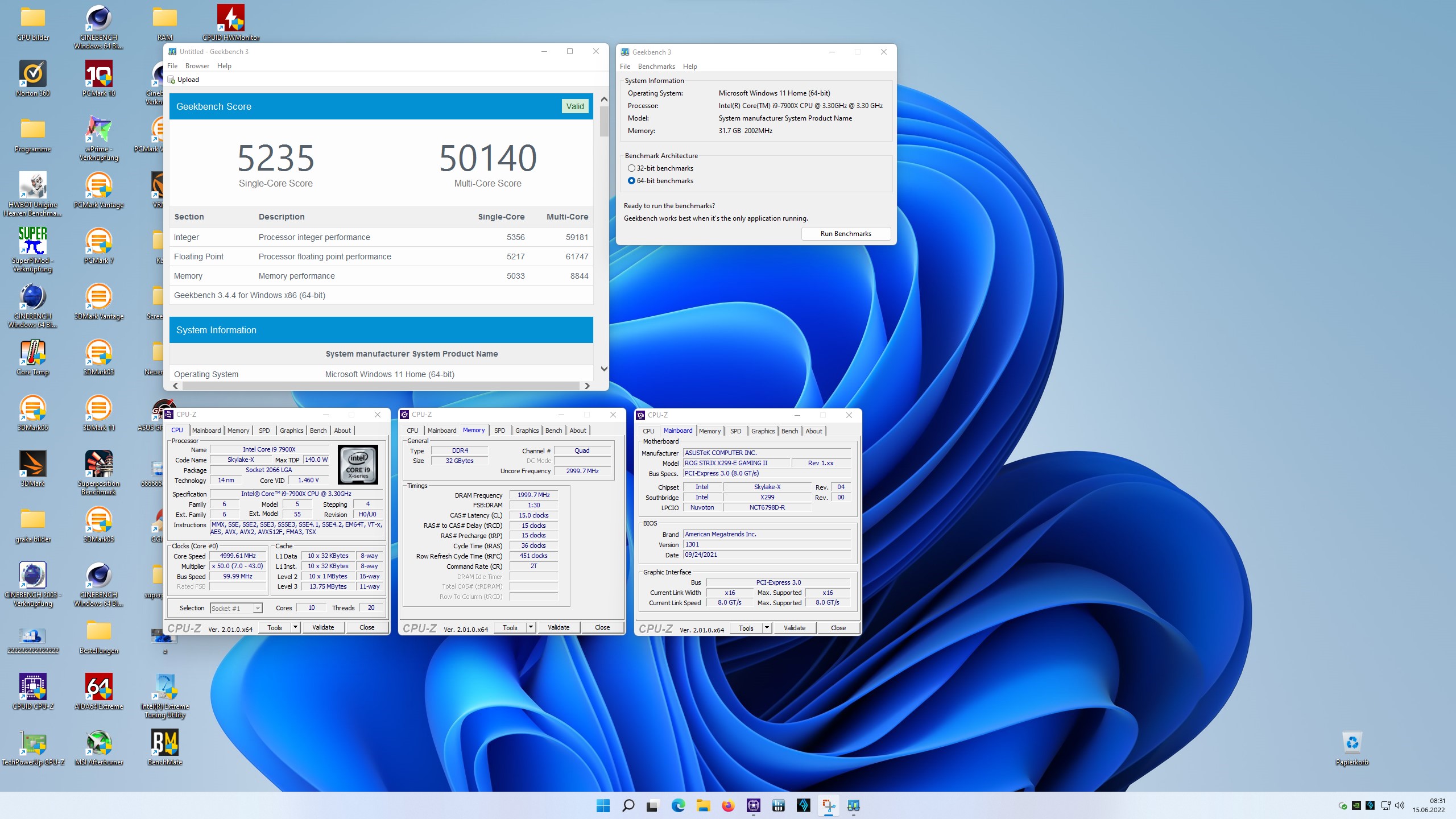The image size is (1456, 819).
Task: Open the File menu in Untitled Geekbench window
Action: pos(172,66)
